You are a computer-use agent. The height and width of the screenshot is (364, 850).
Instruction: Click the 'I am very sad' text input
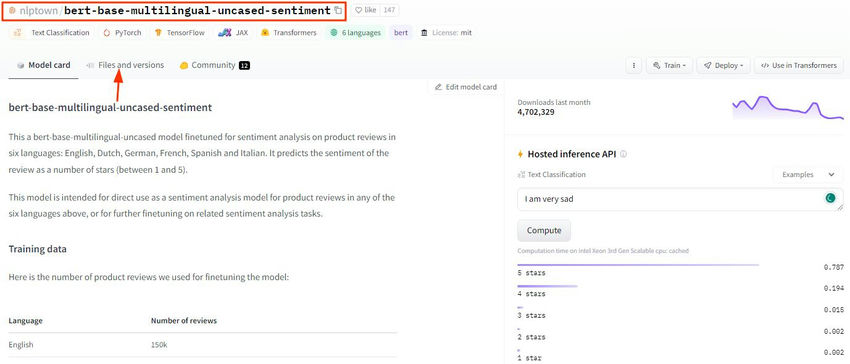(x=680, y=199)
